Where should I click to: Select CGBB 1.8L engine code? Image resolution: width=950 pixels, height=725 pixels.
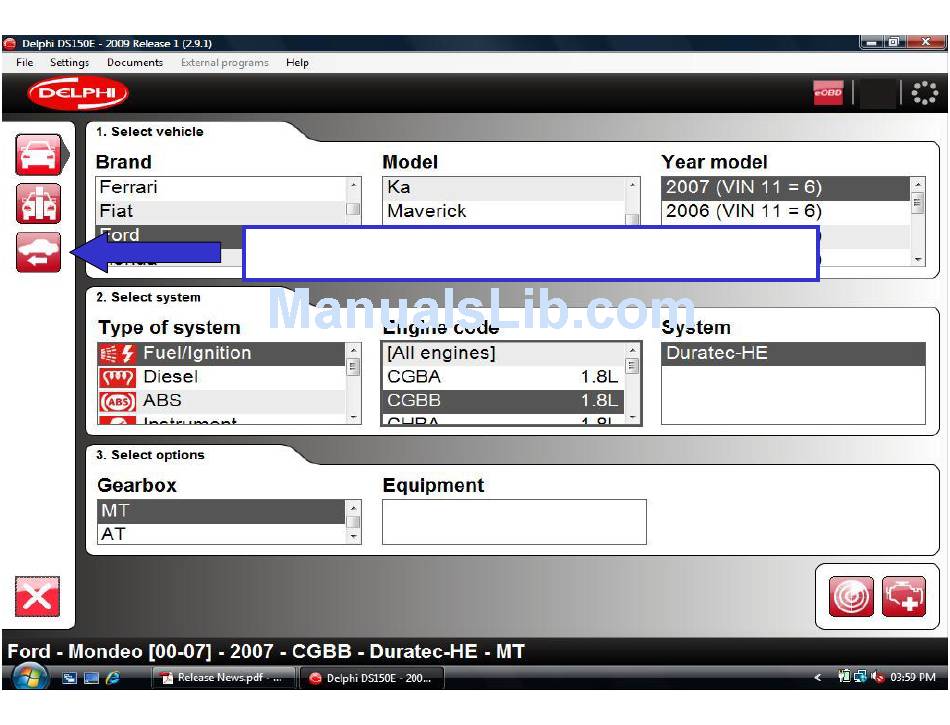pyautogui.click(x=503, y=401)
